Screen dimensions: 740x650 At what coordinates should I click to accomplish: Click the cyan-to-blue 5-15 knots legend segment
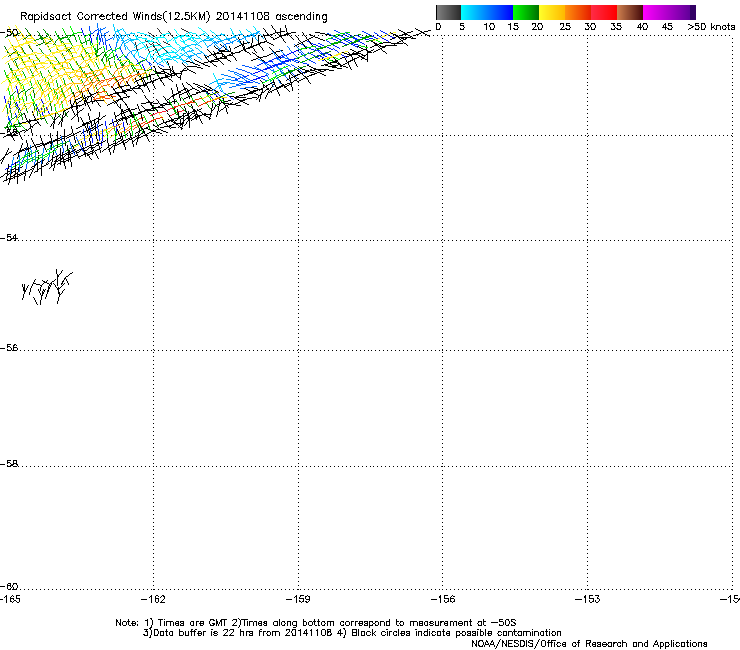(487, 12)
